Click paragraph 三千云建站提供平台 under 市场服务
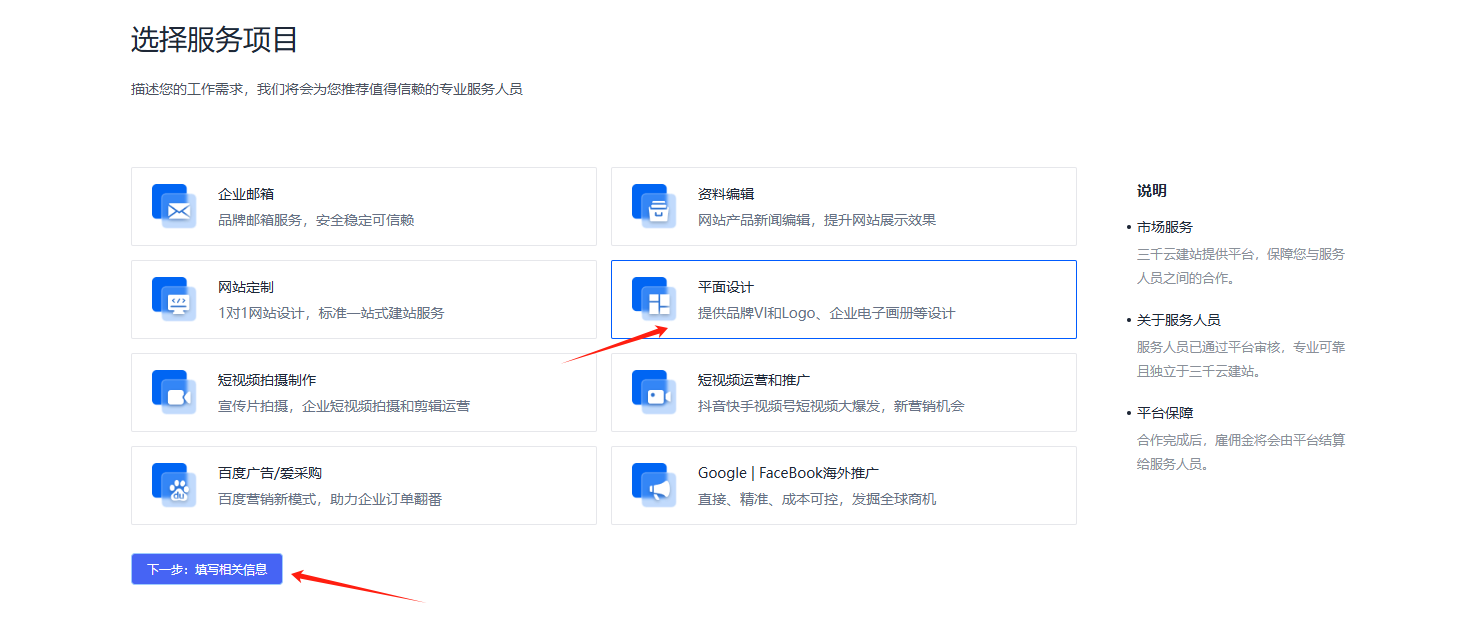Viewport: 1471px width, 627px height. pos(1241,266)
